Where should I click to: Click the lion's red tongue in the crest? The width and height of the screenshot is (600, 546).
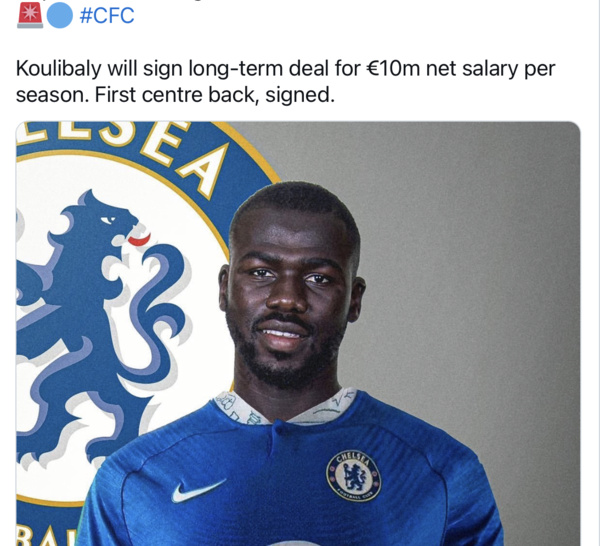click(139, 240)
